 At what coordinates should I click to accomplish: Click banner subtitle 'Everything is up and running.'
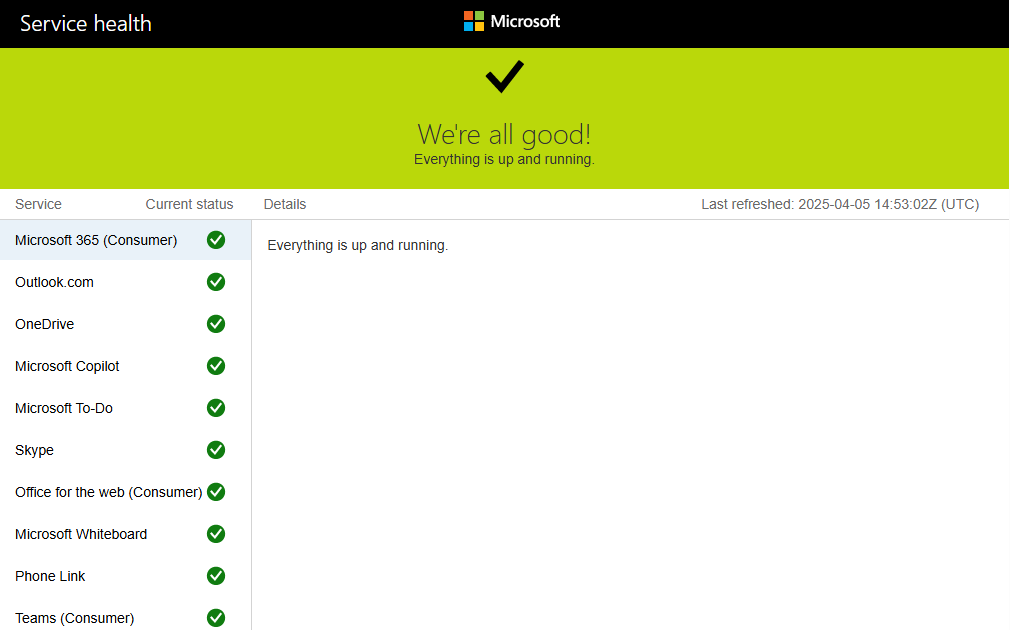point(504,159)
